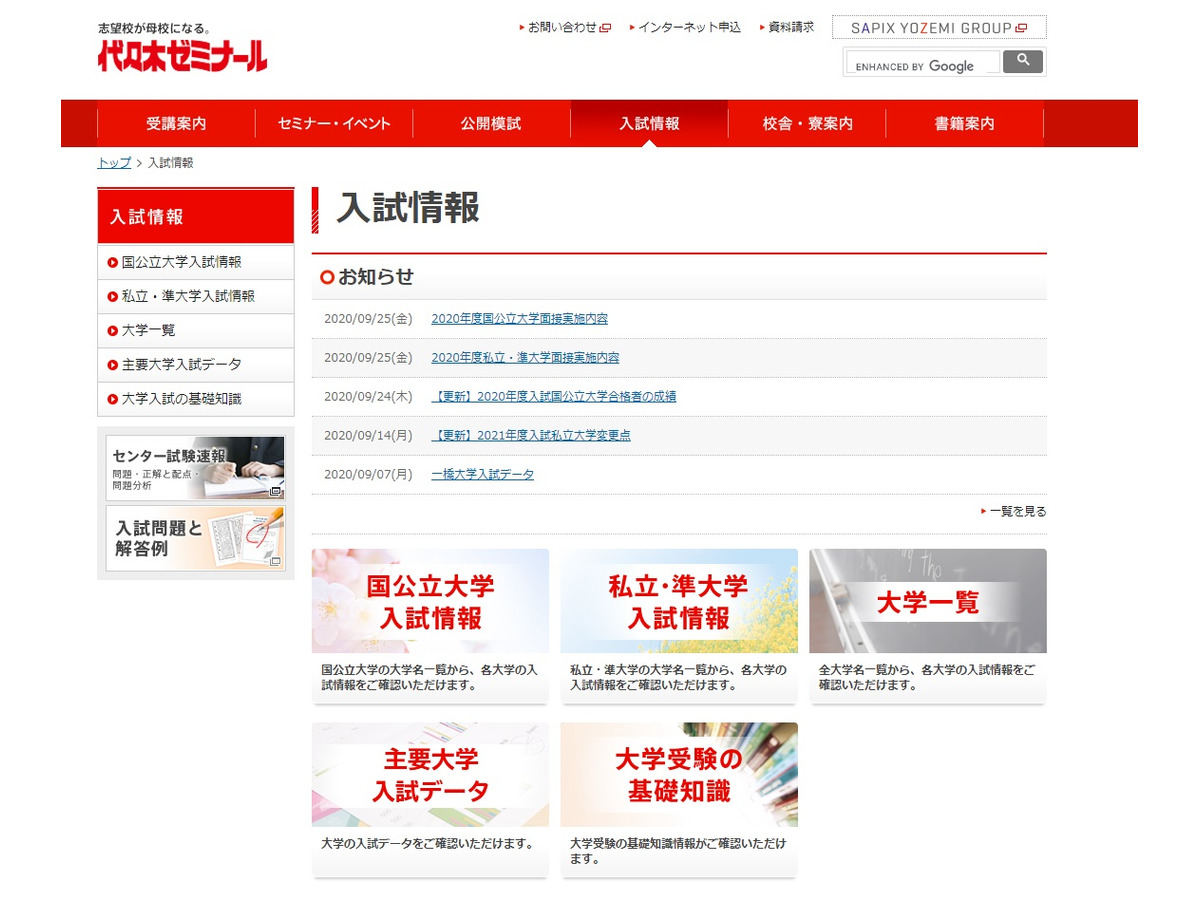Viewport: 1200px width, 900px height.
Task: Open 資料請求 header link
Action: point(787,28)
